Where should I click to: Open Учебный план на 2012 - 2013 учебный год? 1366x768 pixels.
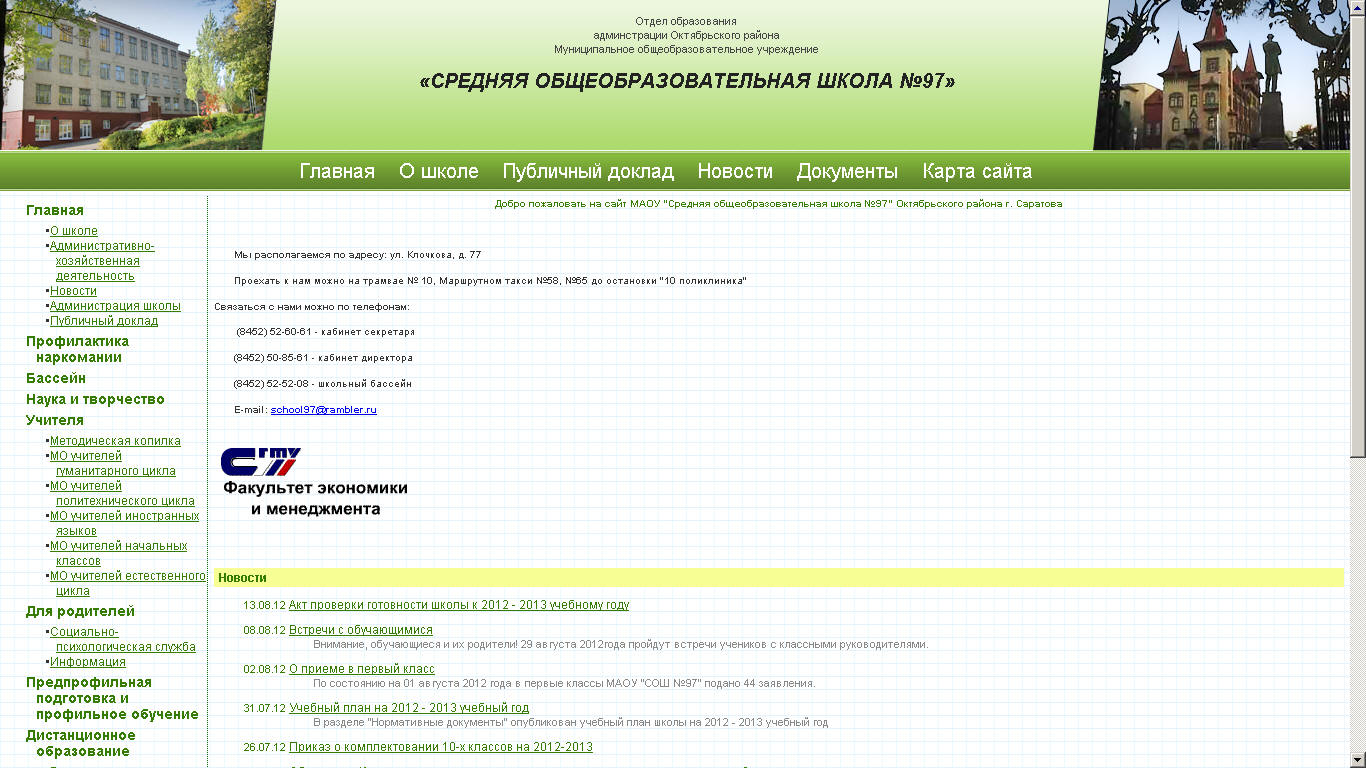click(x=409, y=708)
